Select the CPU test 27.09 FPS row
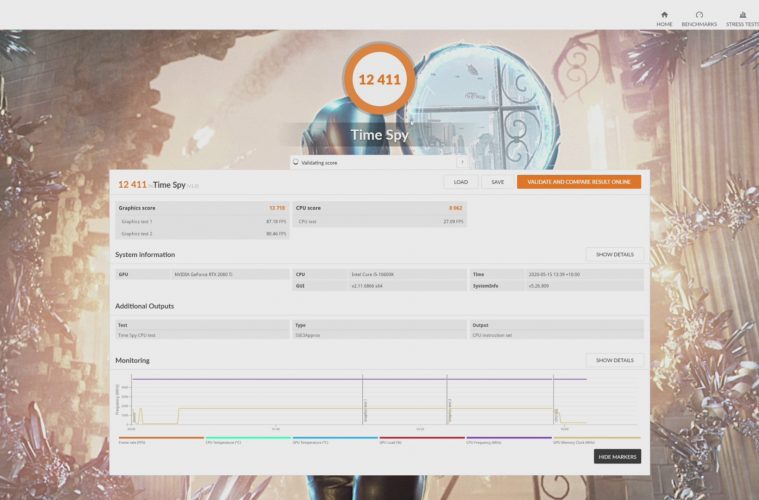The width and height of the screenshot is (759, 500). (380, 221)
